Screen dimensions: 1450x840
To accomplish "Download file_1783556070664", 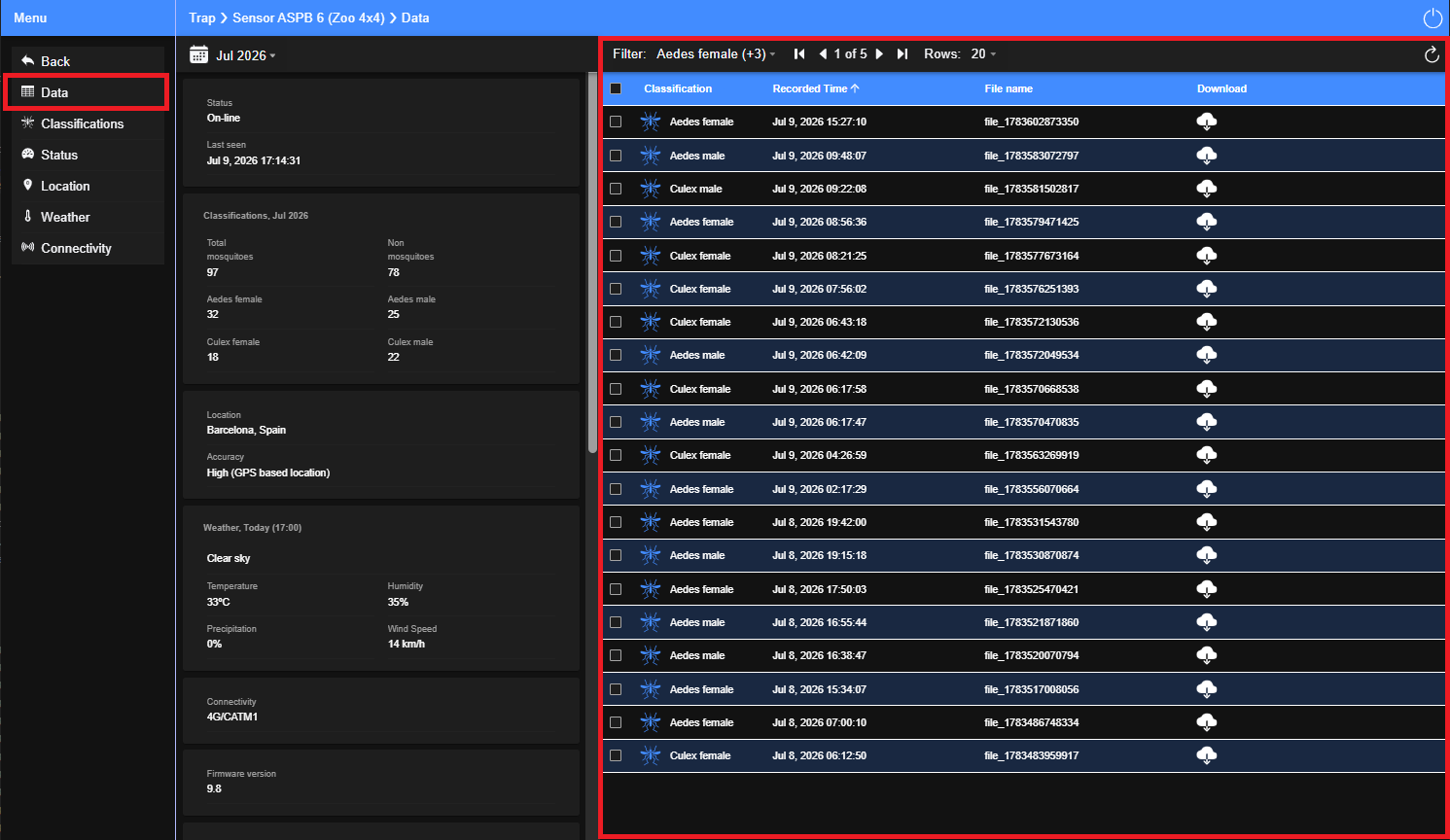I will tap(1207, 489).
